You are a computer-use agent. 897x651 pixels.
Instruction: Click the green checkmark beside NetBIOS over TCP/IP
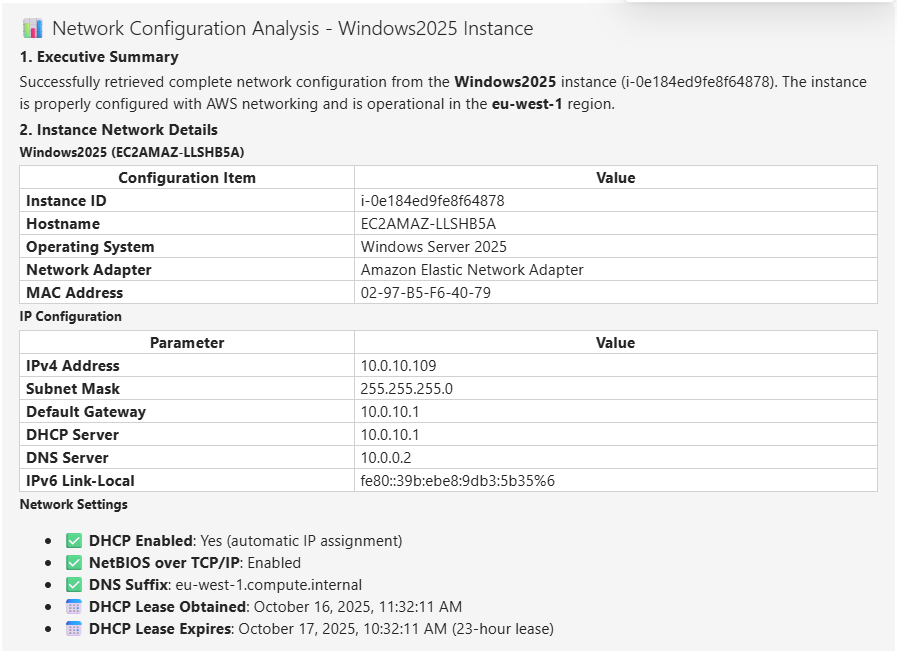pos(73,562)
